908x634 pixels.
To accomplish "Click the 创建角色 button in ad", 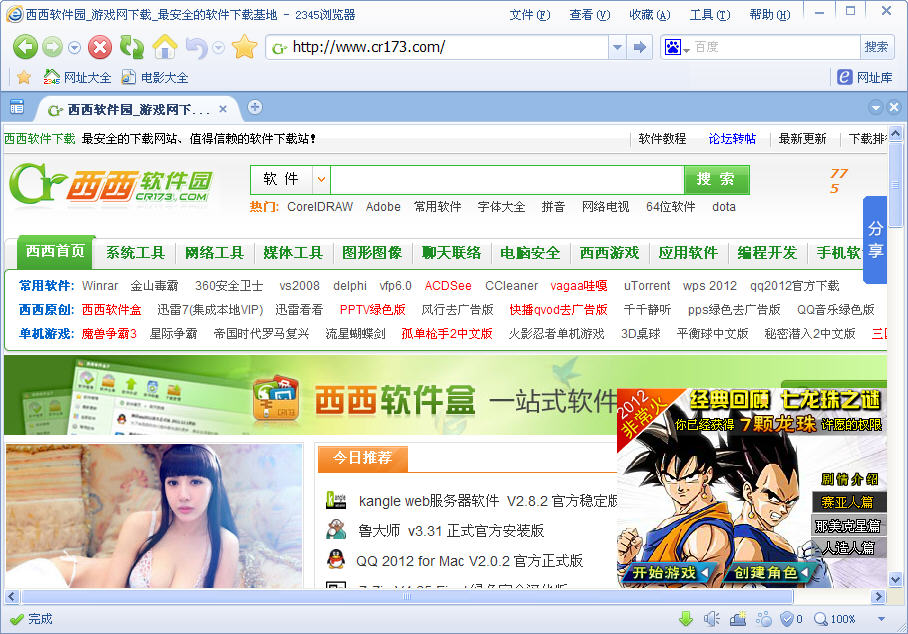I will pyautogui.click(x=770, y=573).
